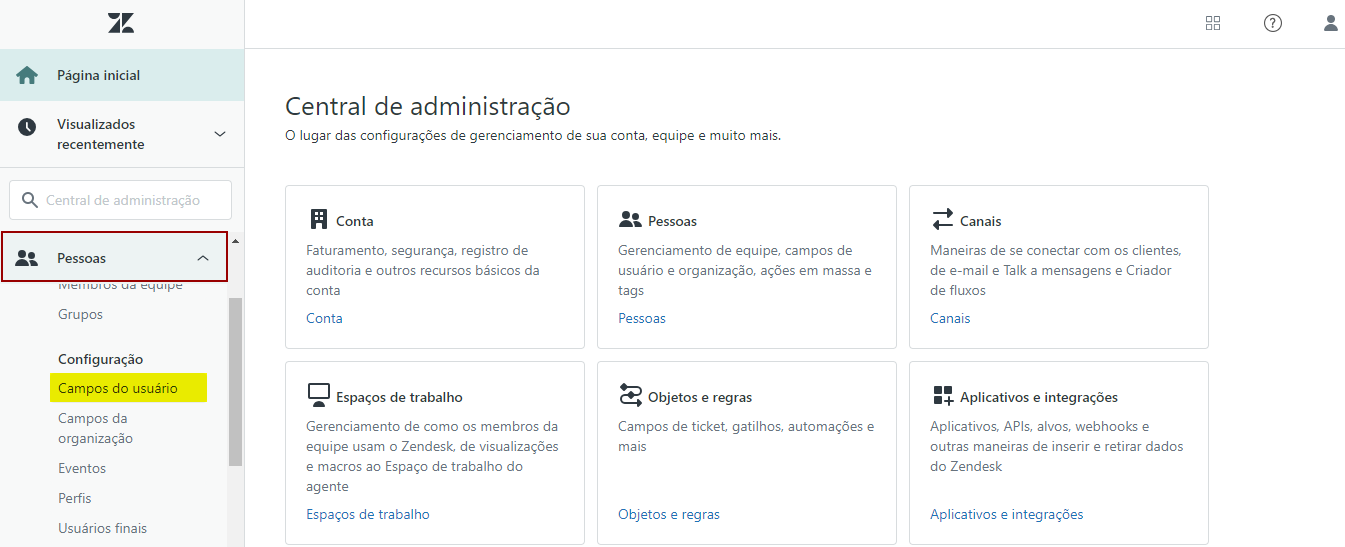Screen dimensions: 1345x547
Task: Click the sidebar scroll up arrow
Action: click(235, 241)
